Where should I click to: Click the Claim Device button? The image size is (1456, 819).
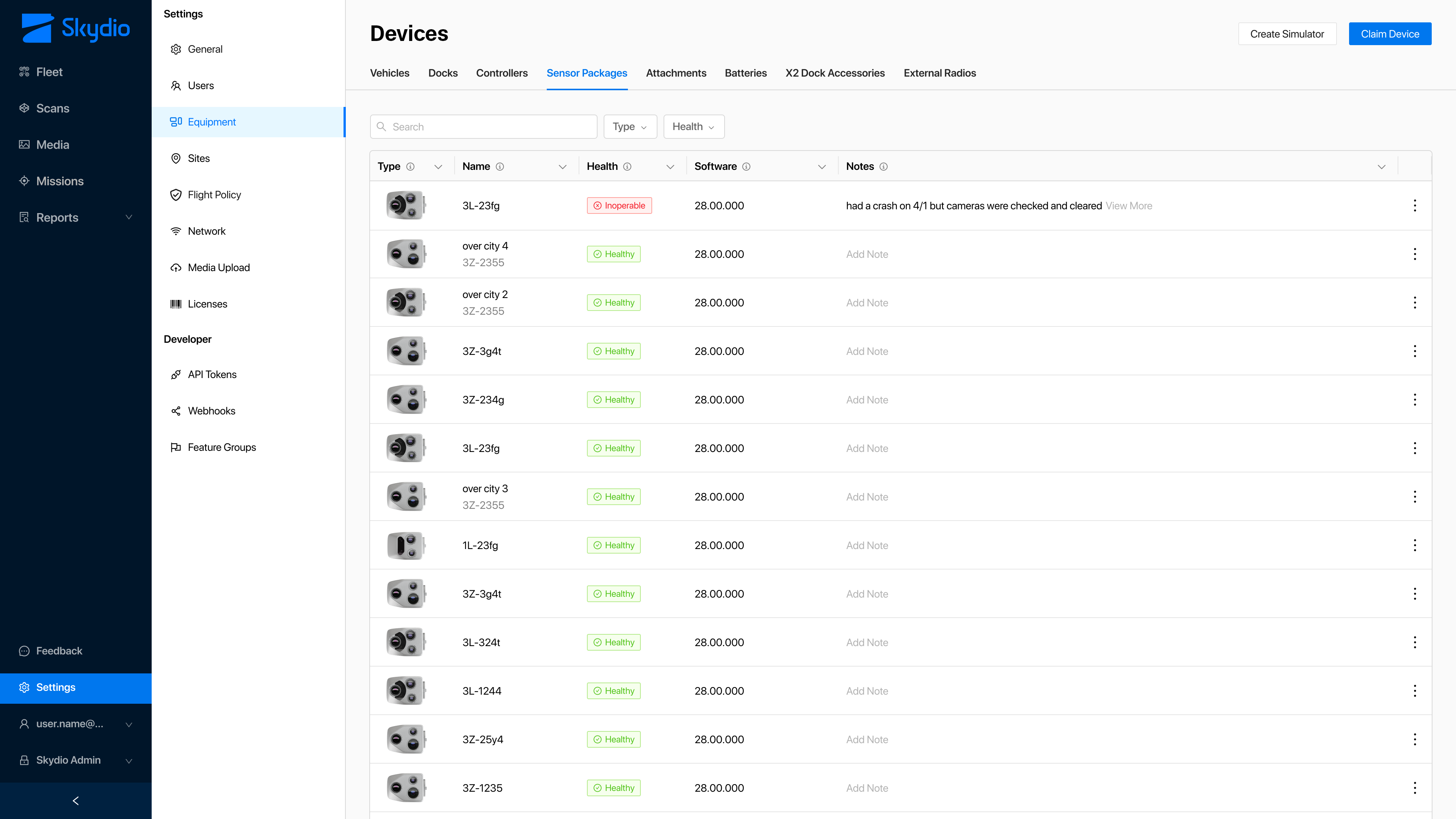pos(1389,34)
